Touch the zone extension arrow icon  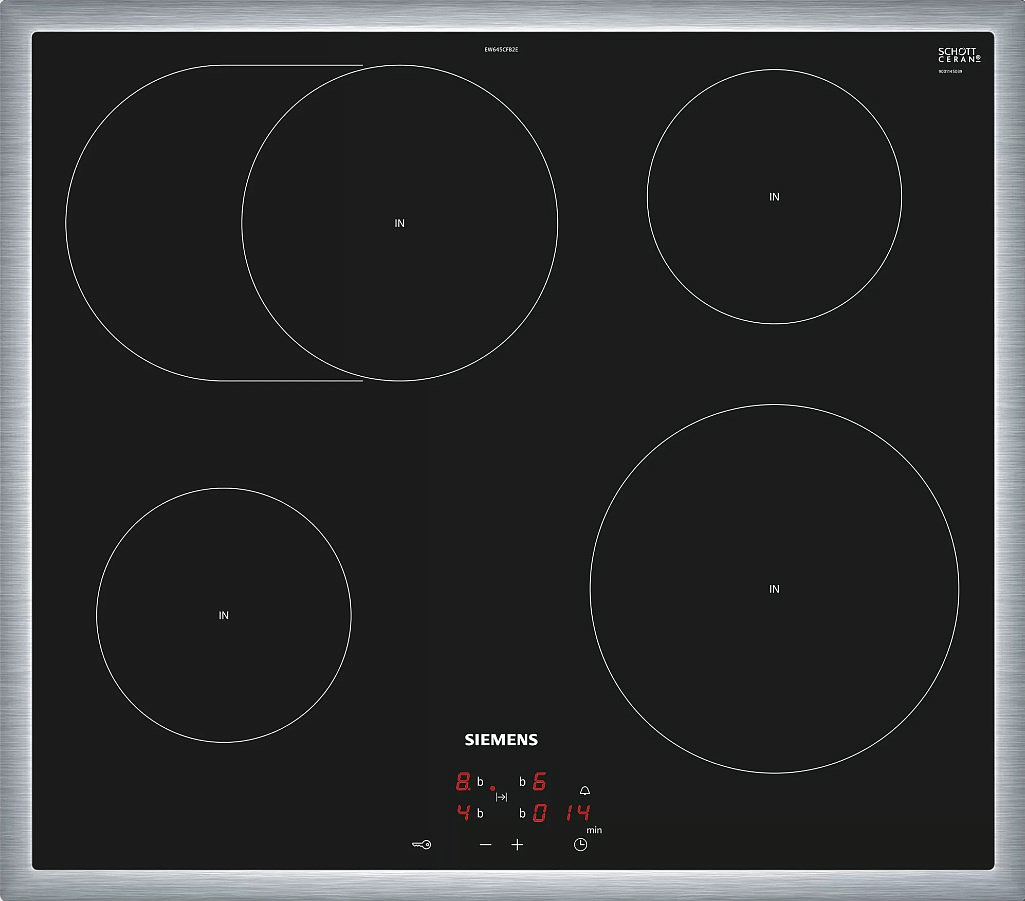tap(502, 797)
